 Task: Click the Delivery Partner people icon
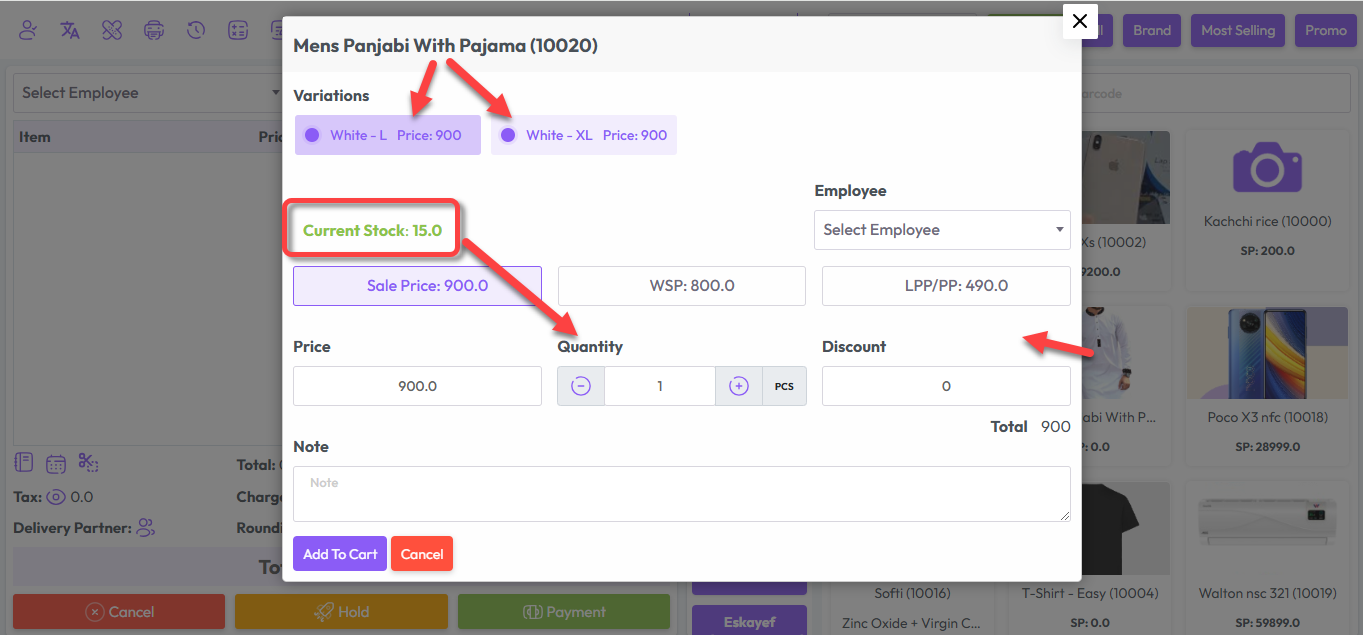(x=146, y=528)
